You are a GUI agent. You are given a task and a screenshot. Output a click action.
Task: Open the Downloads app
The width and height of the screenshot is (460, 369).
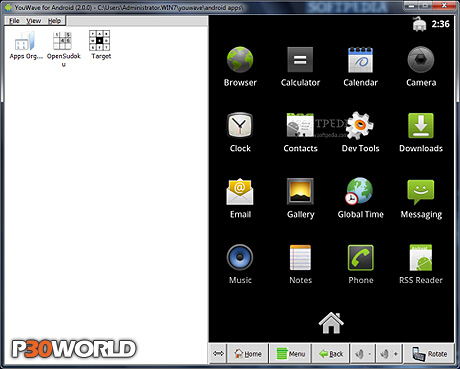(421, 125)
